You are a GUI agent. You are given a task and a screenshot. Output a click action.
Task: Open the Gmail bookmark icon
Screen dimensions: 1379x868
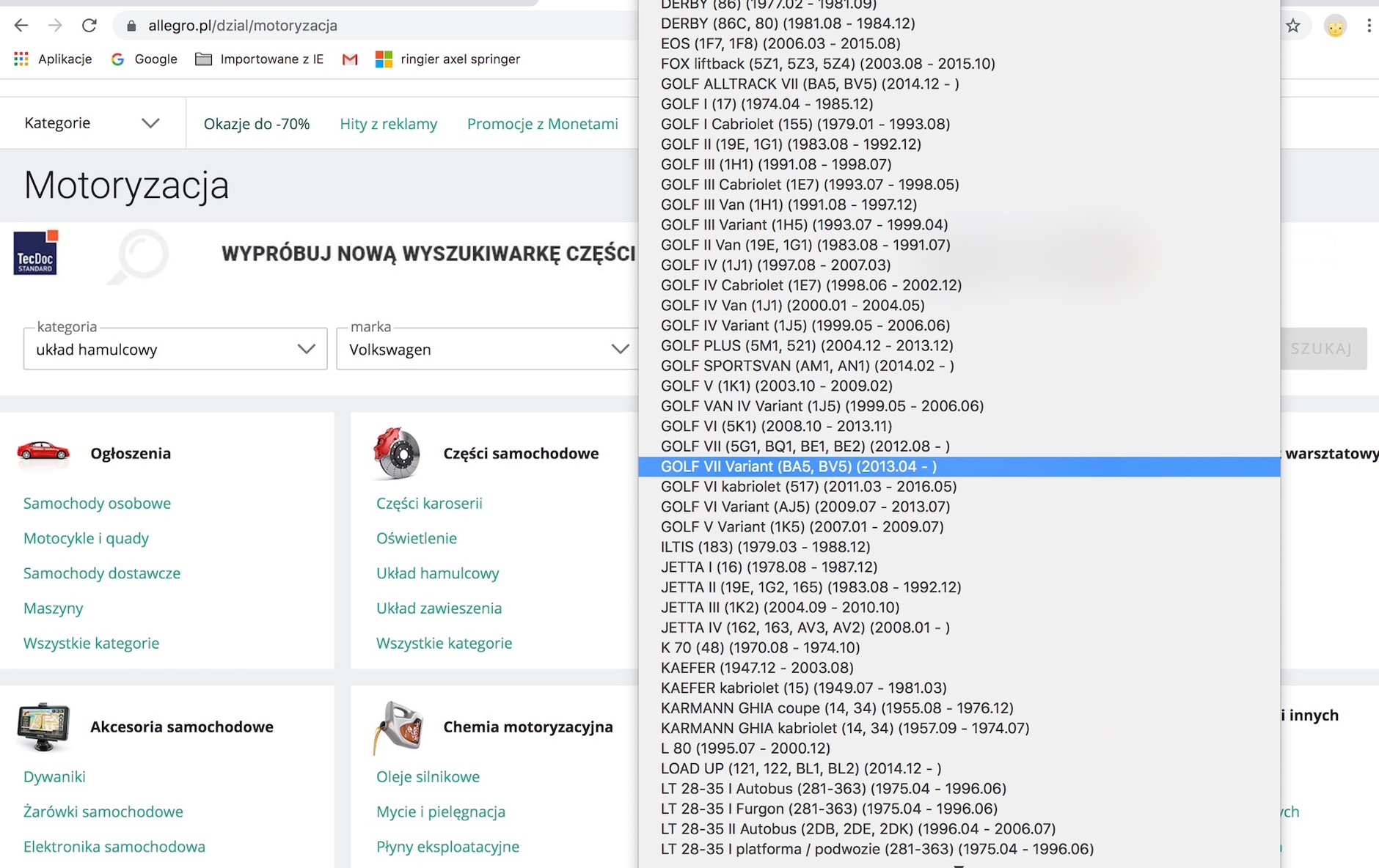click(x=350, y=59)
